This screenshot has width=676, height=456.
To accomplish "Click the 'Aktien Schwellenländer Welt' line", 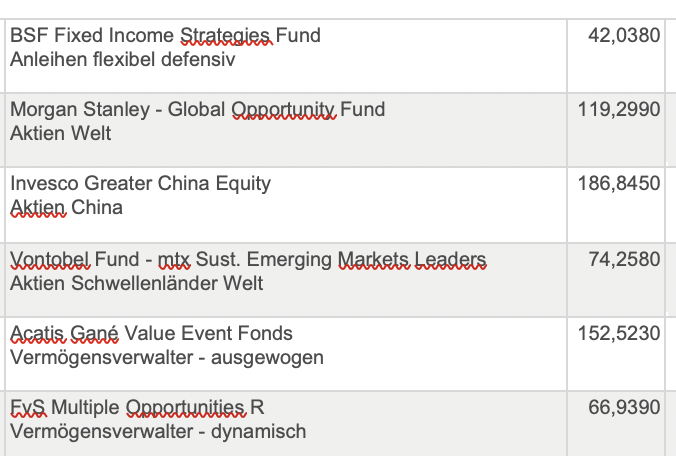I will (x=136, y=284).
